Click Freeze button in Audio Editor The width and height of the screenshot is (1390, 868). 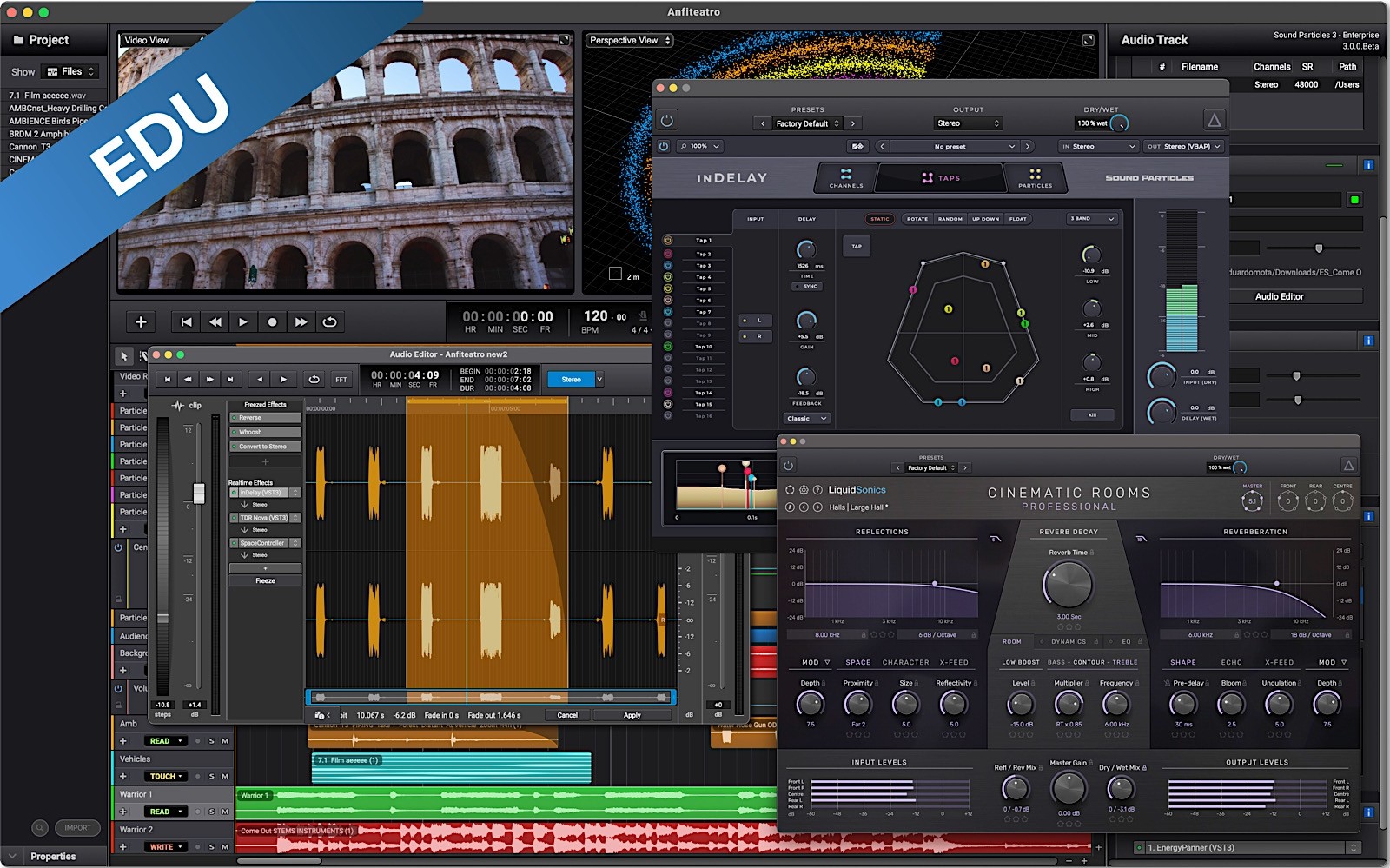pyautogui.click(x=265, y=580)
